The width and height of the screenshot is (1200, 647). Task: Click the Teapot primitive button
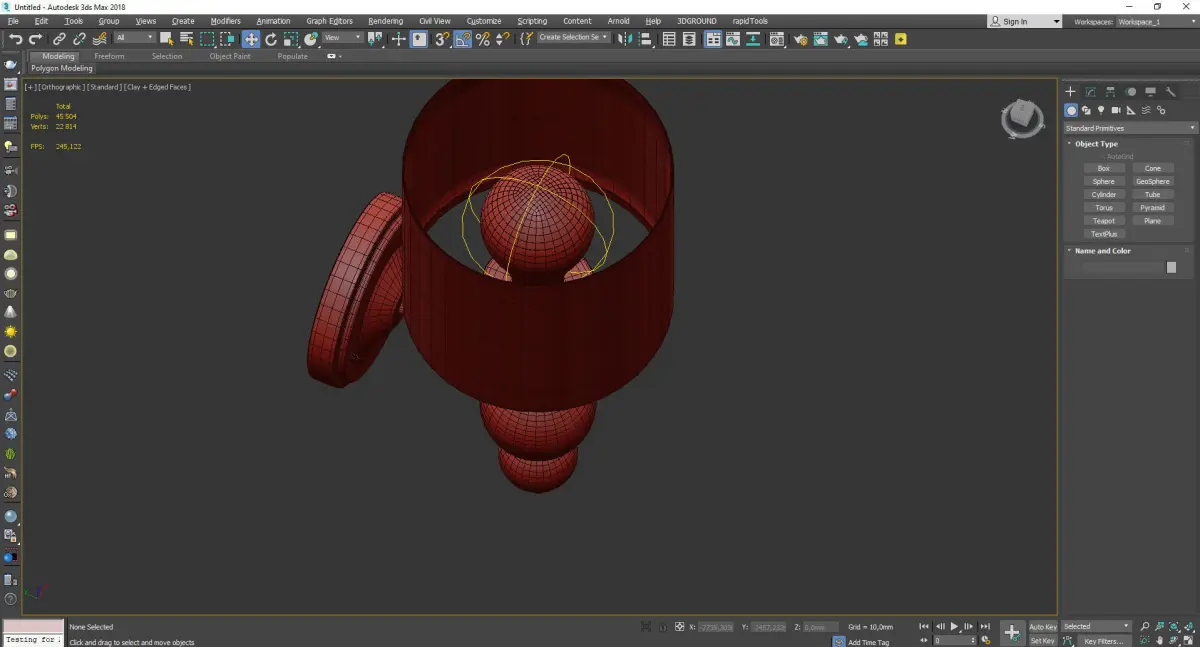point(1103,221)
